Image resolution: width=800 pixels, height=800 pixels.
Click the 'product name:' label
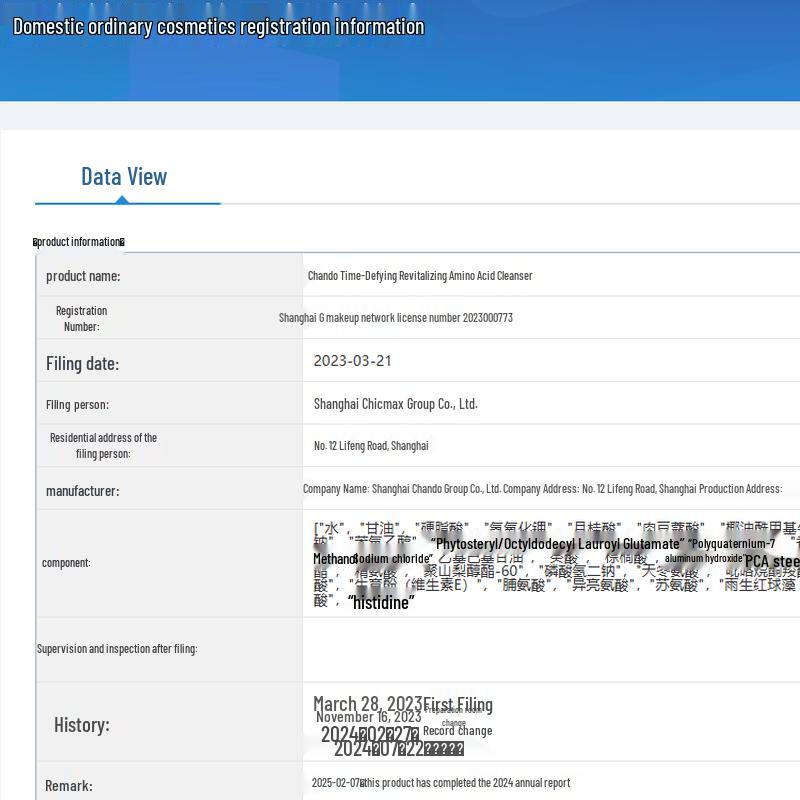(83, 276)
